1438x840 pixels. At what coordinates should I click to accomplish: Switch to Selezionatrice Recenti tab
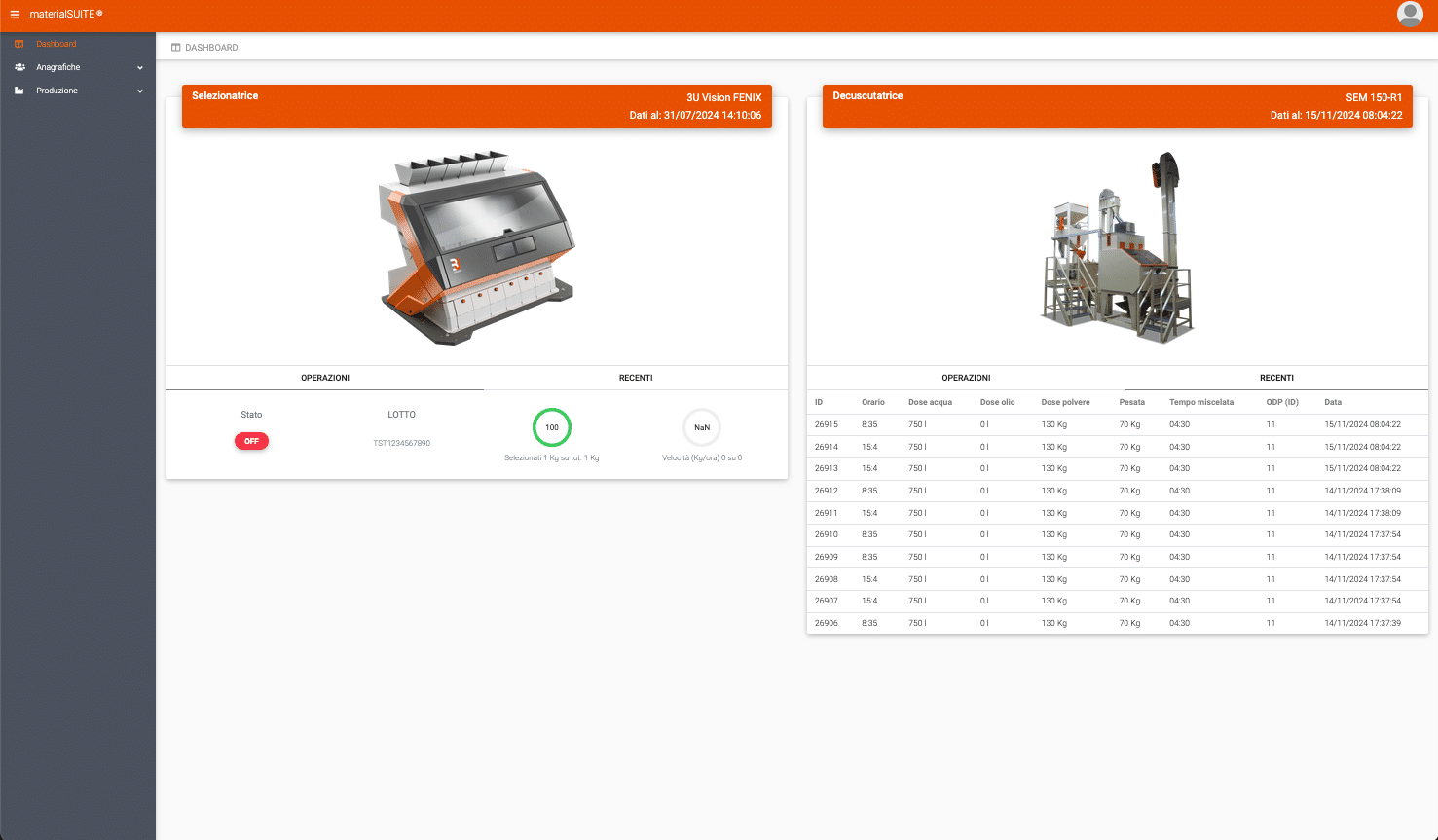click(636, 378)
